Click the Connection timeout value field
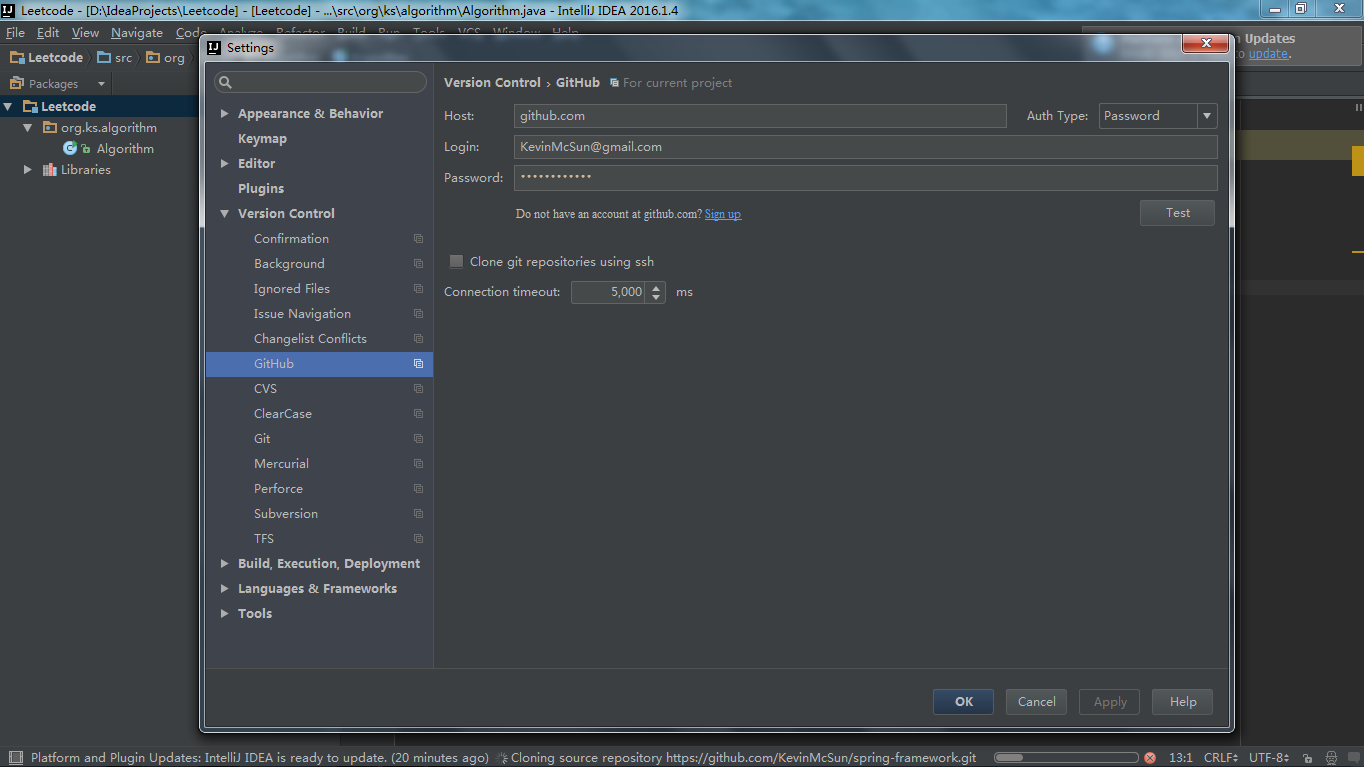The height and width of the screenshot is (767, 1364). 609,292
